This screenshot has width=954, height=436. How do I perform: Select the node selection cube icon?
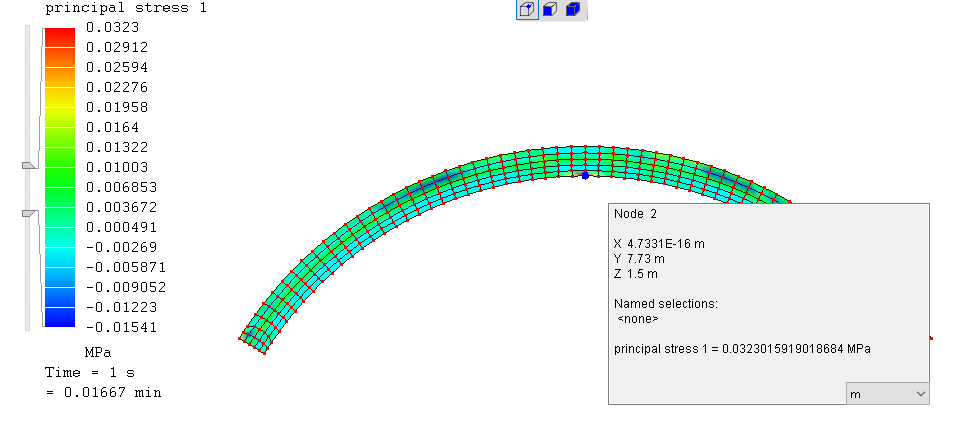(x=527, y=9)
